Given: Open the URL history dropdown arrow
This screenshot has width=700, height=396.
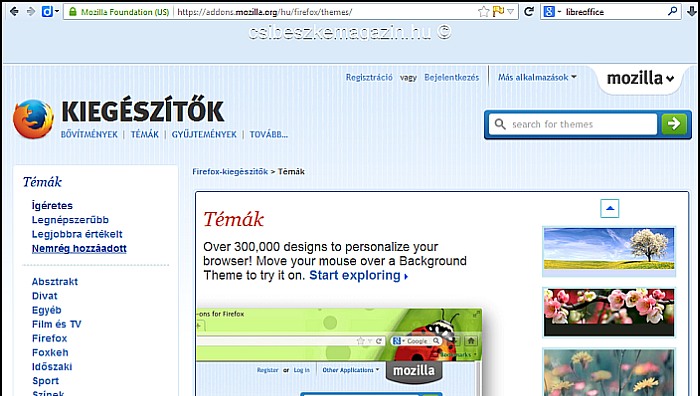Looking at the screenshot, I should pos(511,12).
